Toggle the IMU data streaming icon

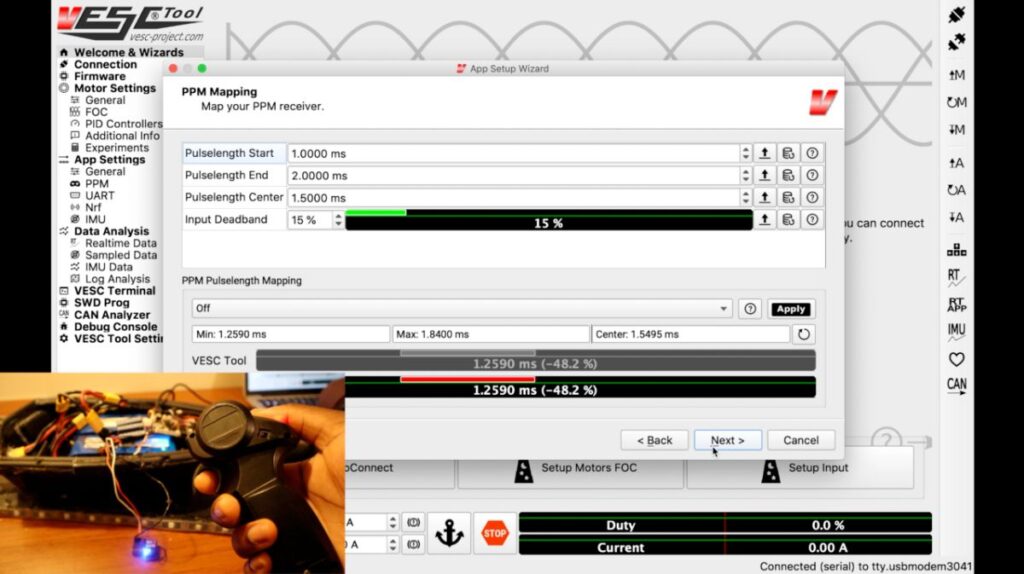tap(957, 332)
